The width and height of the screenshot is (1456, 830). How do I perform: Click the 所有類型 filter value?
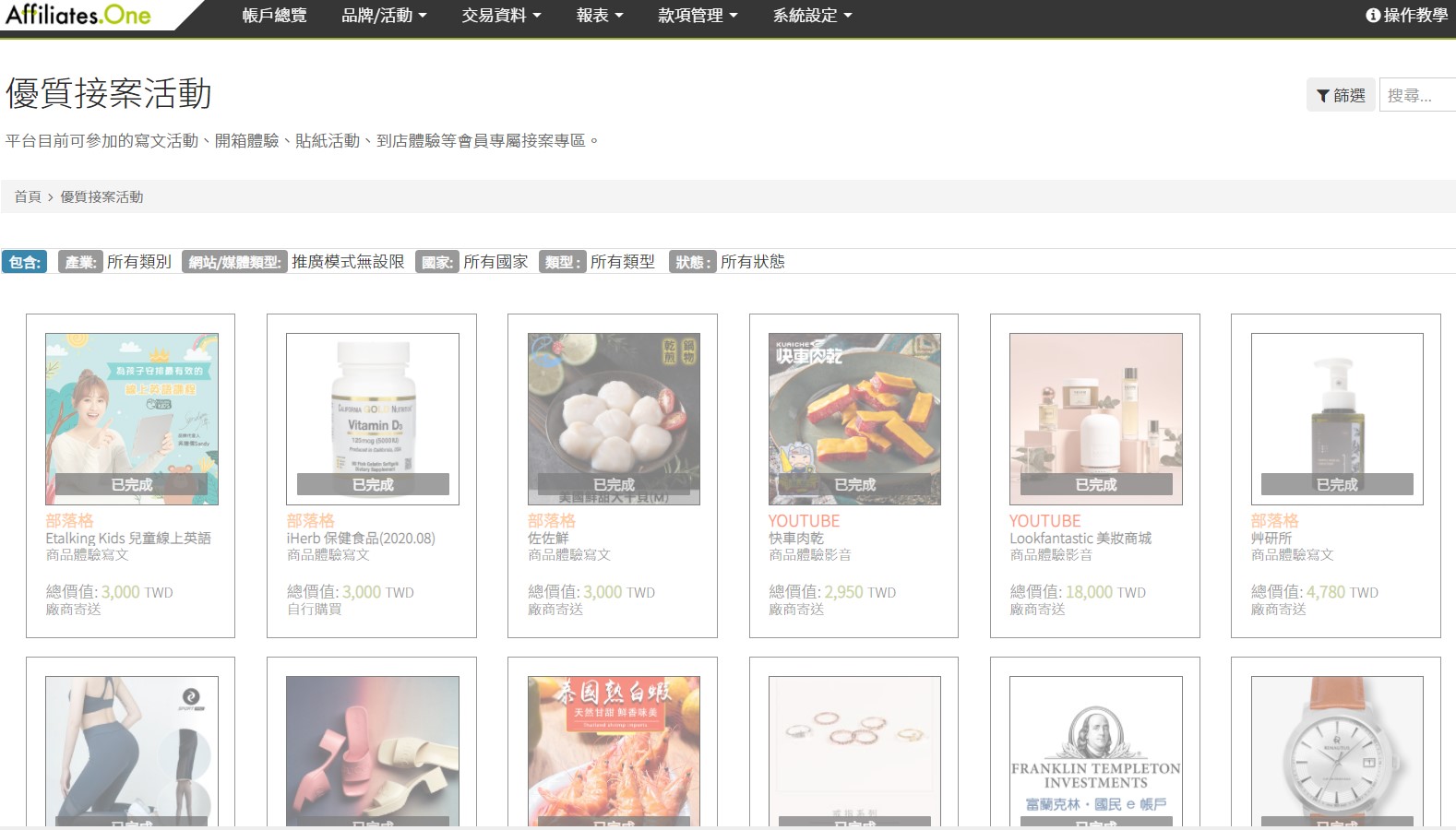(x=623, y=262)
